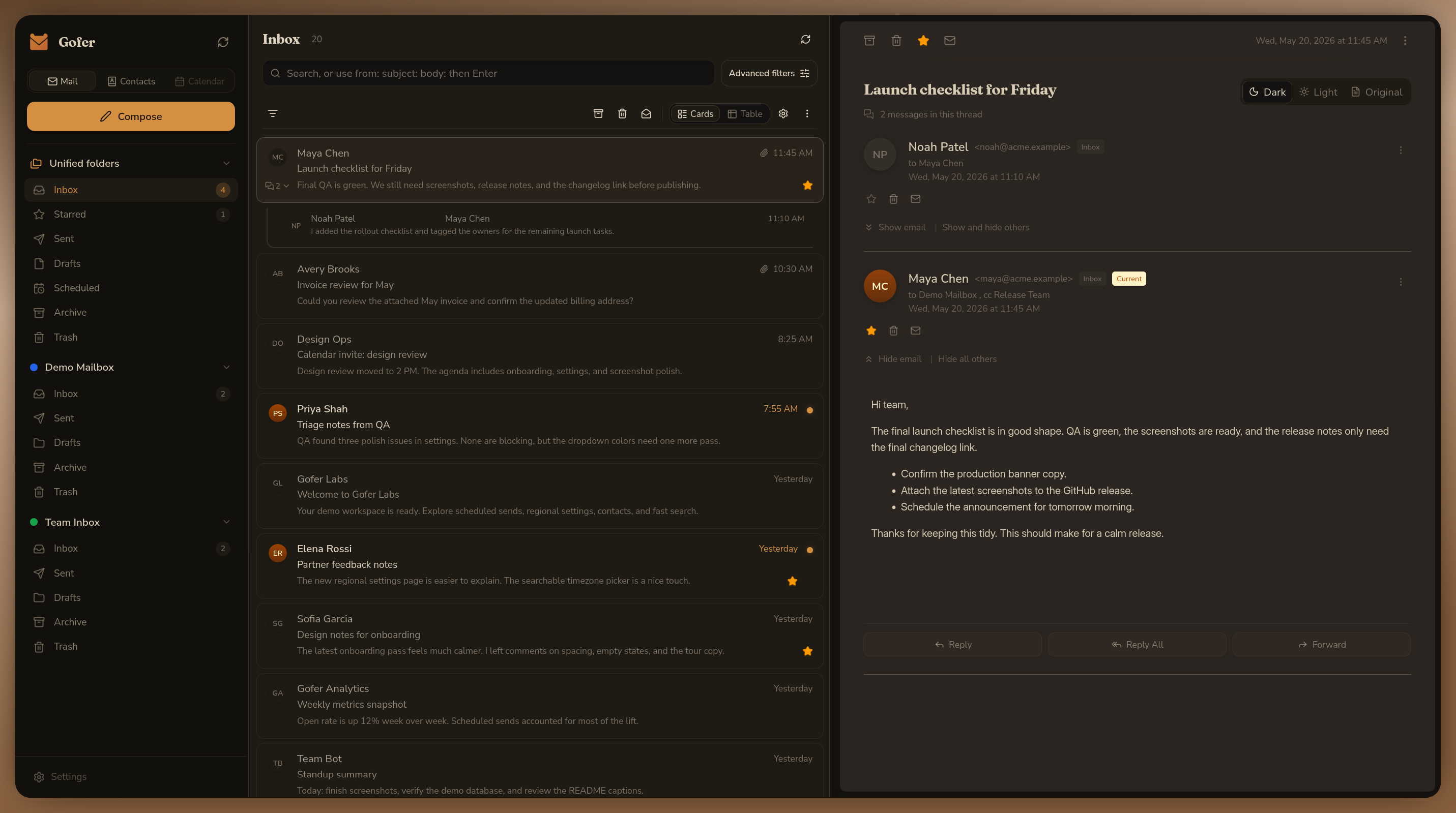1456x813 pixels.
Task: Mark Maya Chen's message as unread
Action: pyautogui.click(x=915, y=330)
